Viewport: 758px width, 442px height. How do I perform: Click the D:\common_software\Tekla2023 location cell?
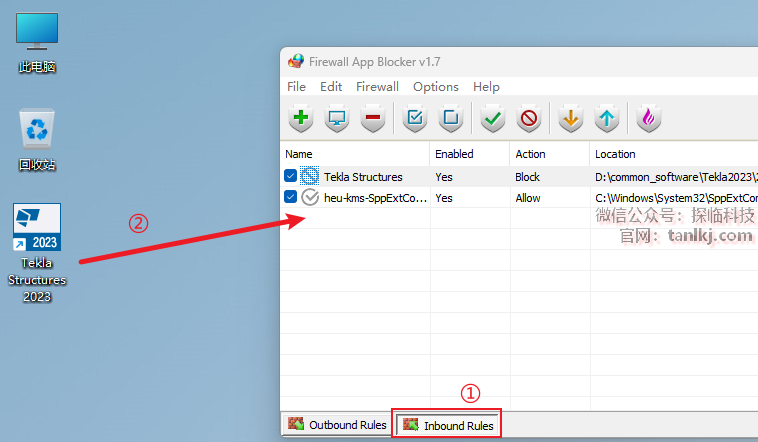(x=676, y=177)
